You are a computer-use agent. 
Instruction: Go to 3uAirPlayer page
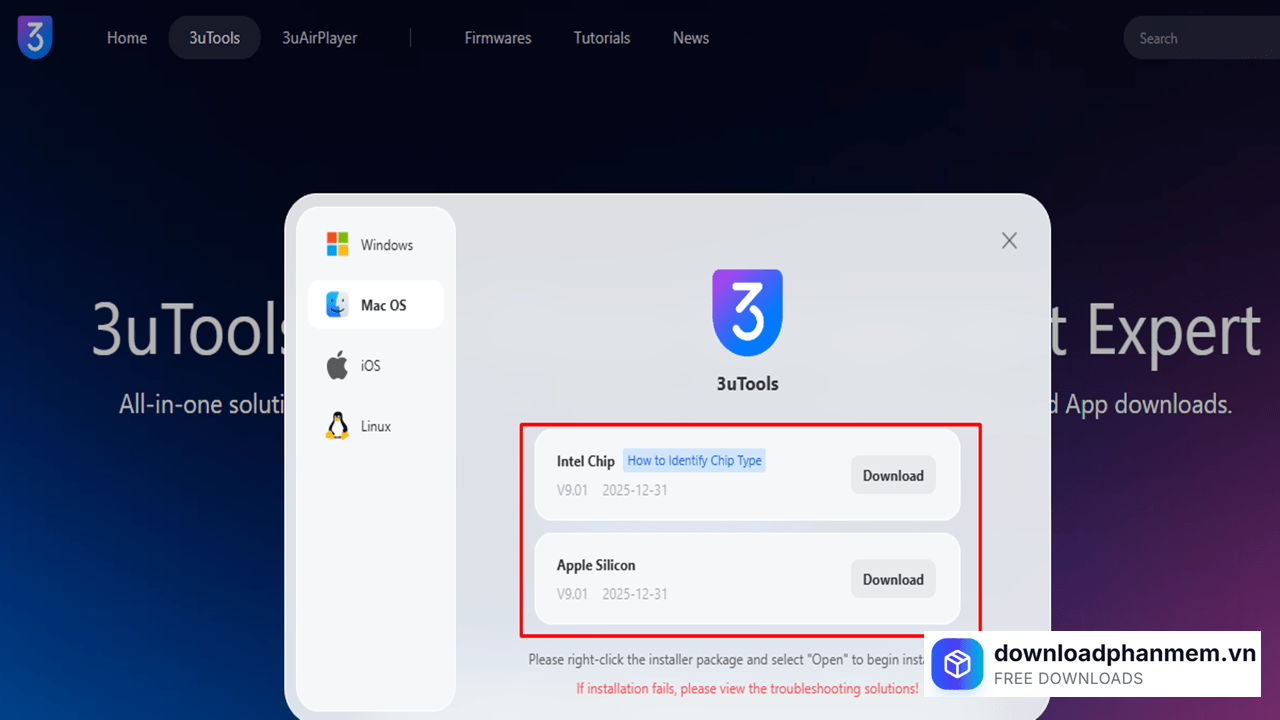point(320,38)
